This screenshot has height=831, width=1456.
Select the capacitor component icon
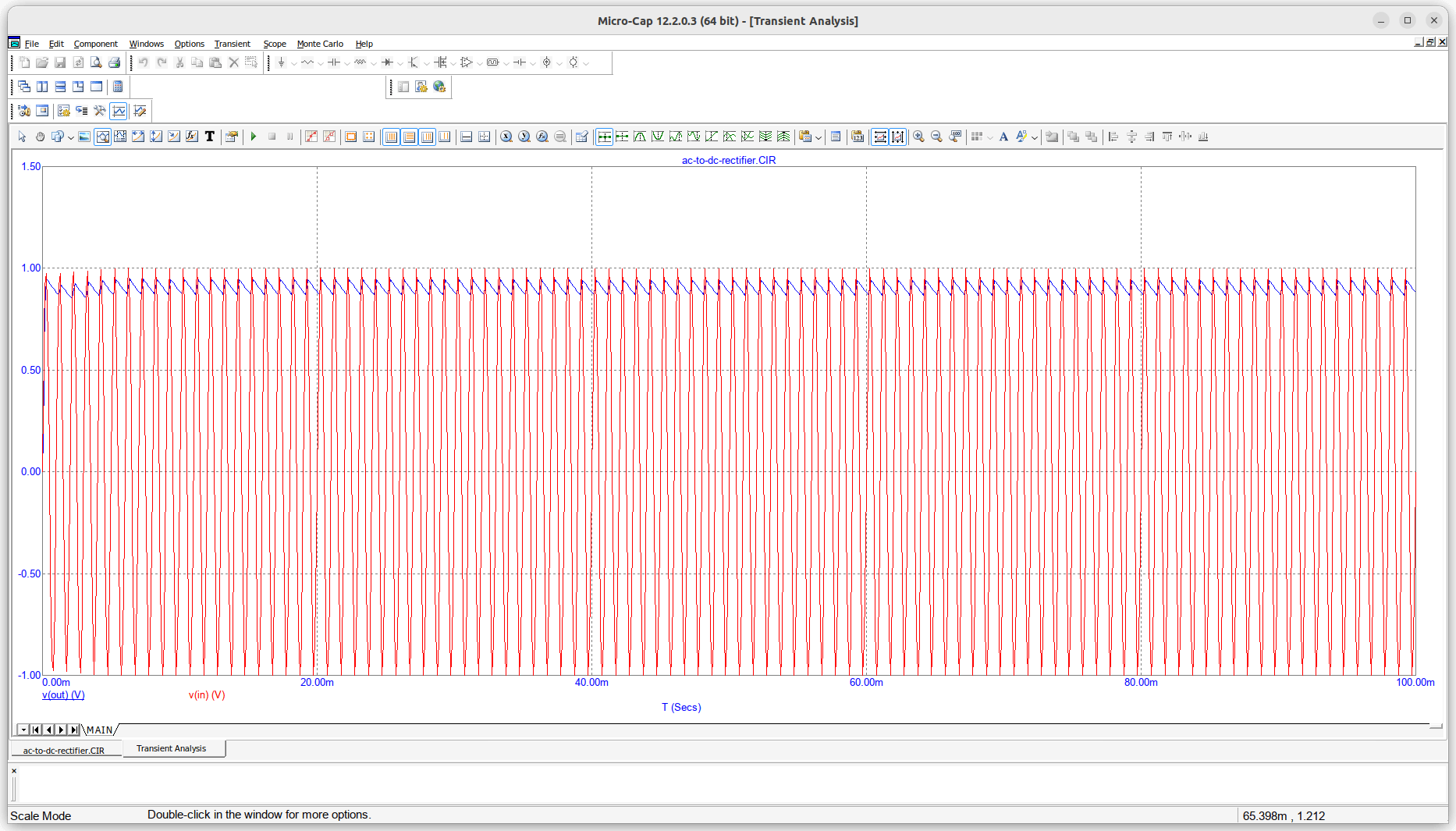(x=334, y=62)
